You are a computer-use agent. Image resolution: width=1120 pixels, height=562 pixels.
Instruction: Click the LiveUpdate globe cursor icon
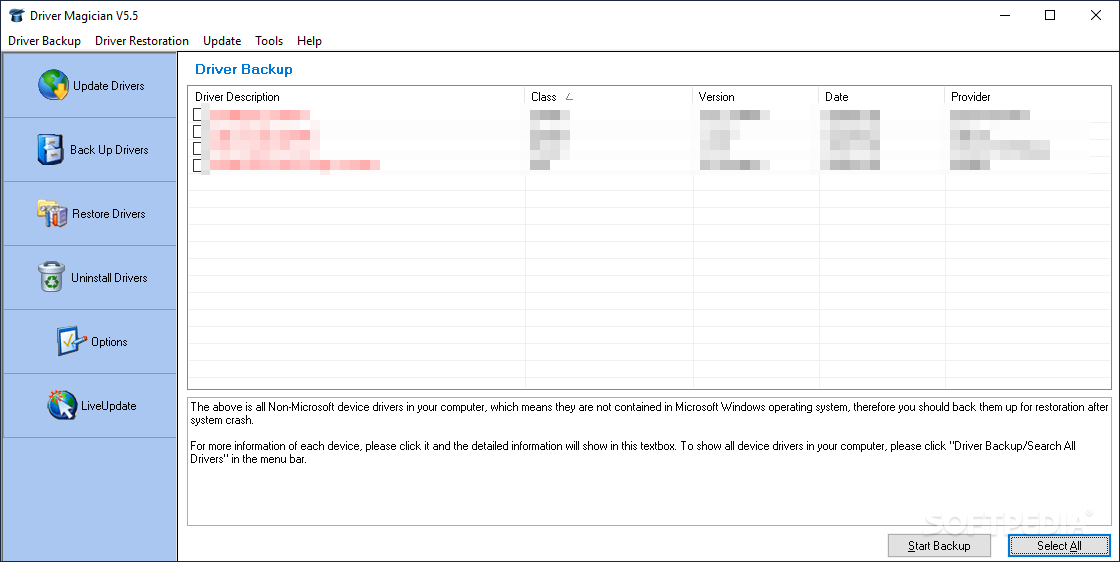click(62, 405)
